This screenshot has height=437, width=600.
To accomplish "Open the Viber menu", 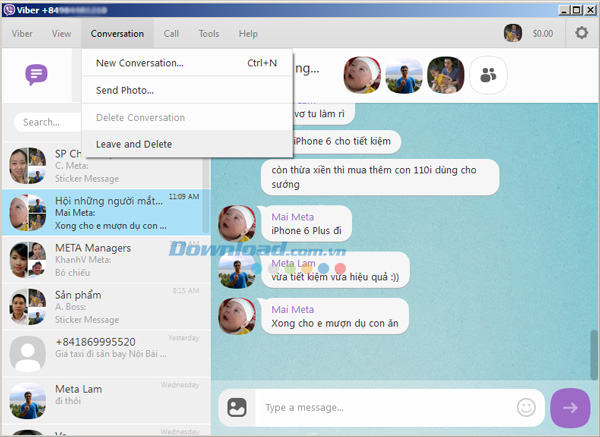I will pos(22,34).
